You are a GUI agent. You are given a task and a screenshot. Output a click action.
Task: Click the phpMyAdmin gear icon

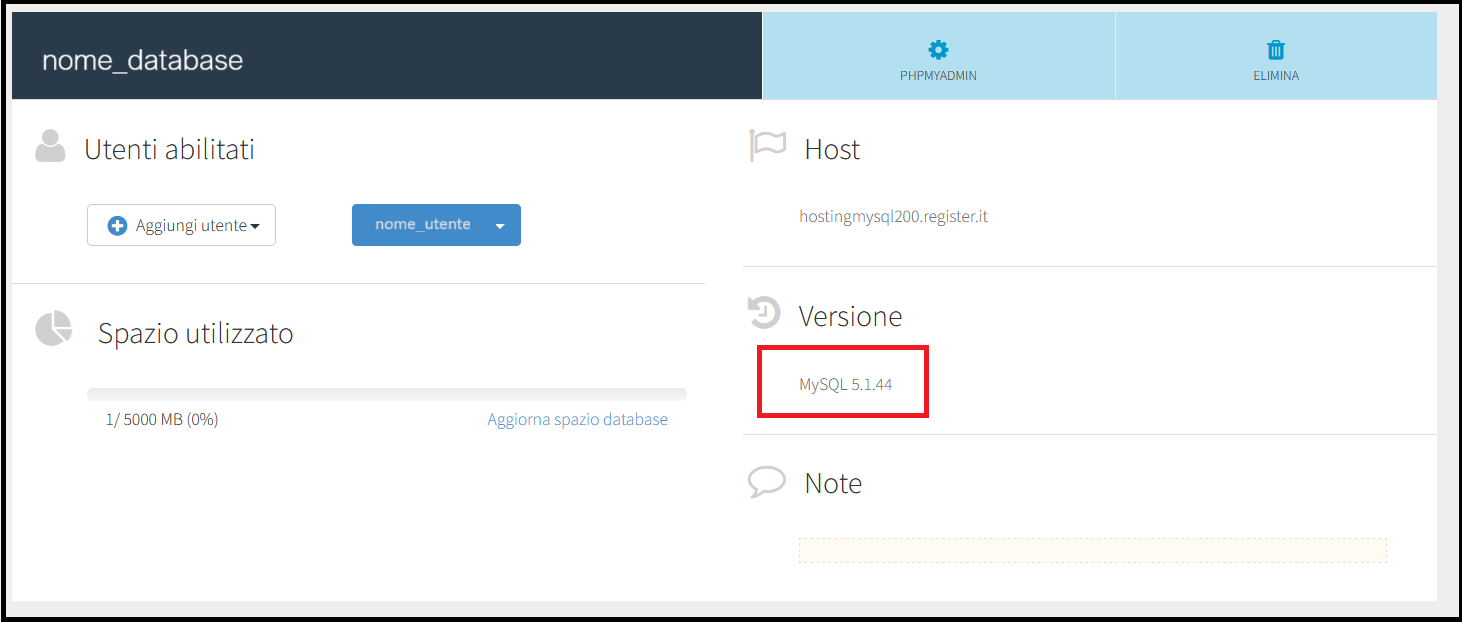938,50
